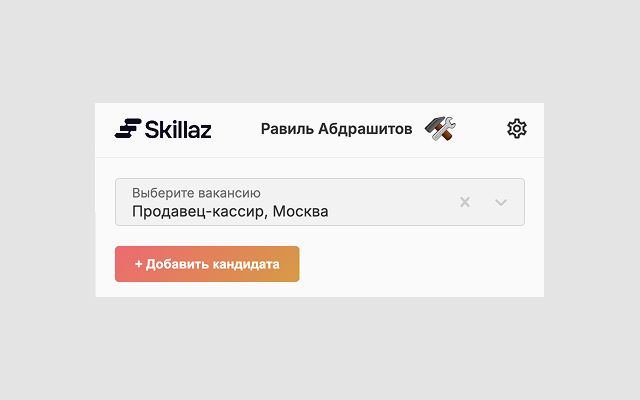Viewport: 640px width, 400px height.
Task: Click the hammer and wrench icon
Action: tap(440, 128)
